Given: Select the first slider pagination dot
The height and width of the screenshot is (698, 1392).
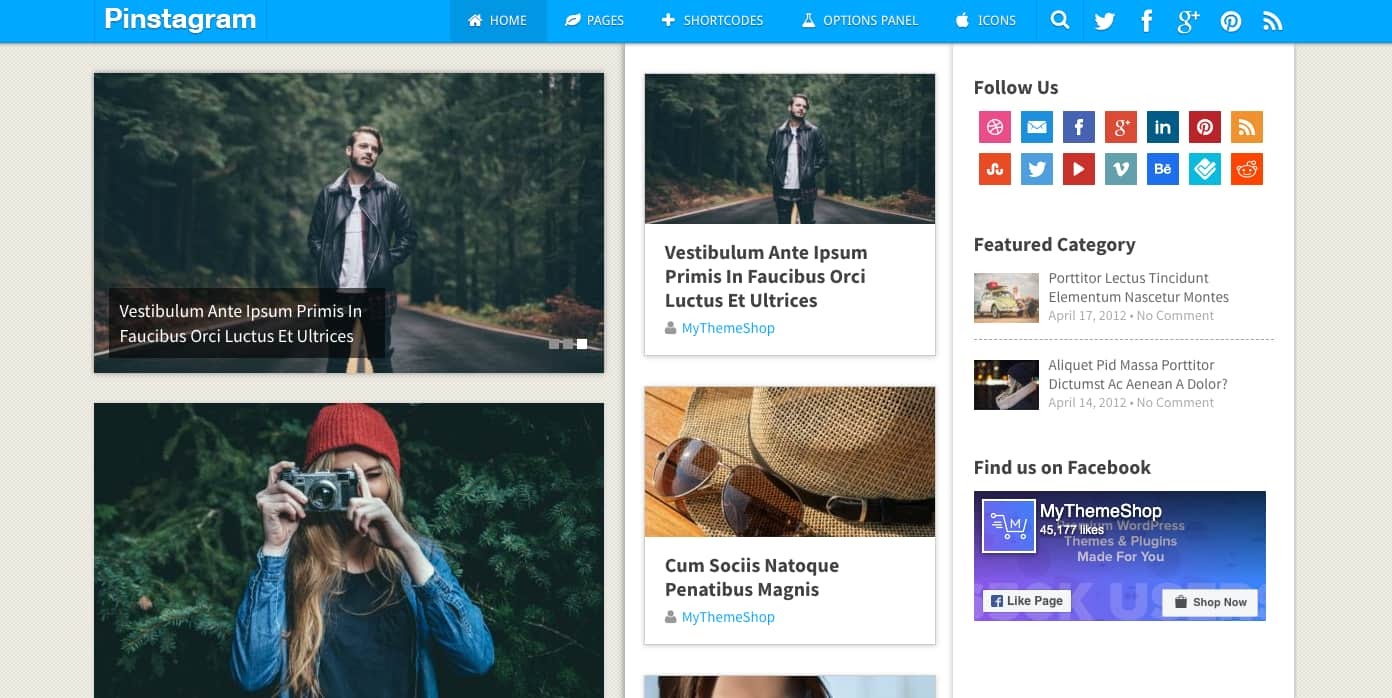Looking at the screenshot, I should (554, 344).
